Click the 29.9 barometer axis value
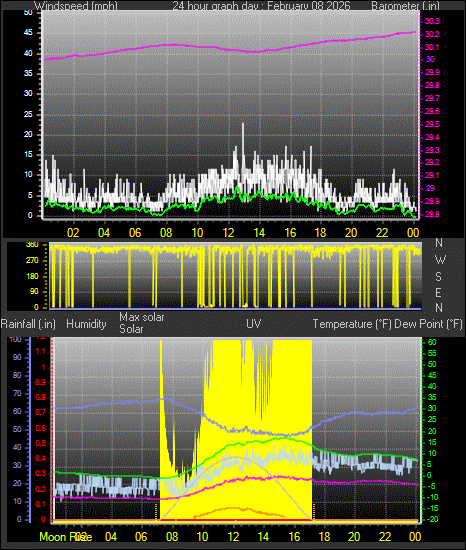 click(432, 73)
